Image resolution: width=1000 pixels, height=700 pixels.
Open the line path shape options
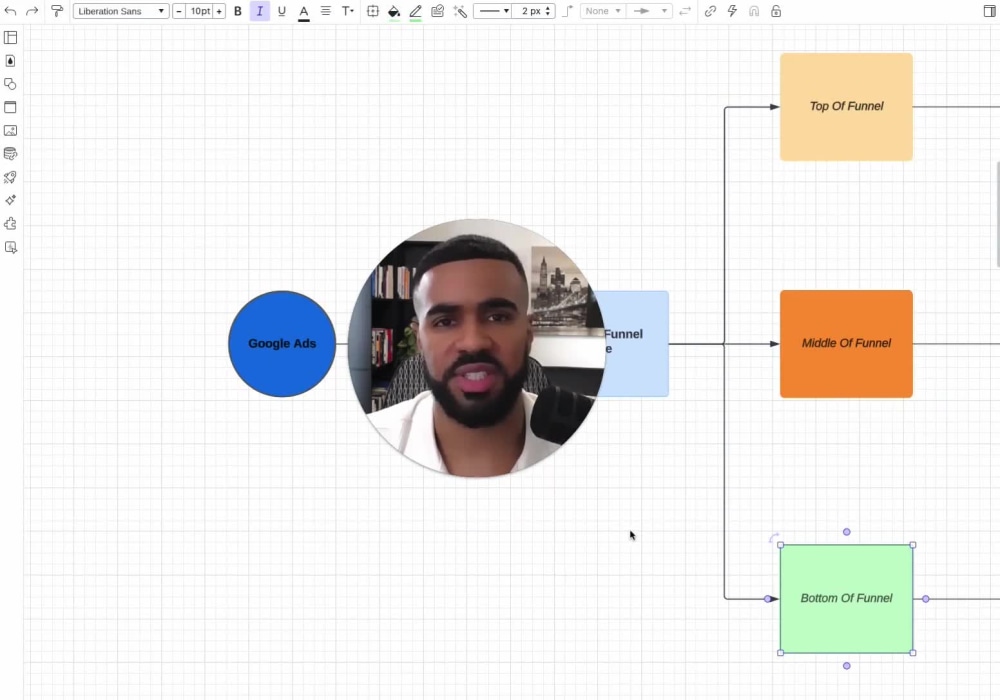(568, 11)
